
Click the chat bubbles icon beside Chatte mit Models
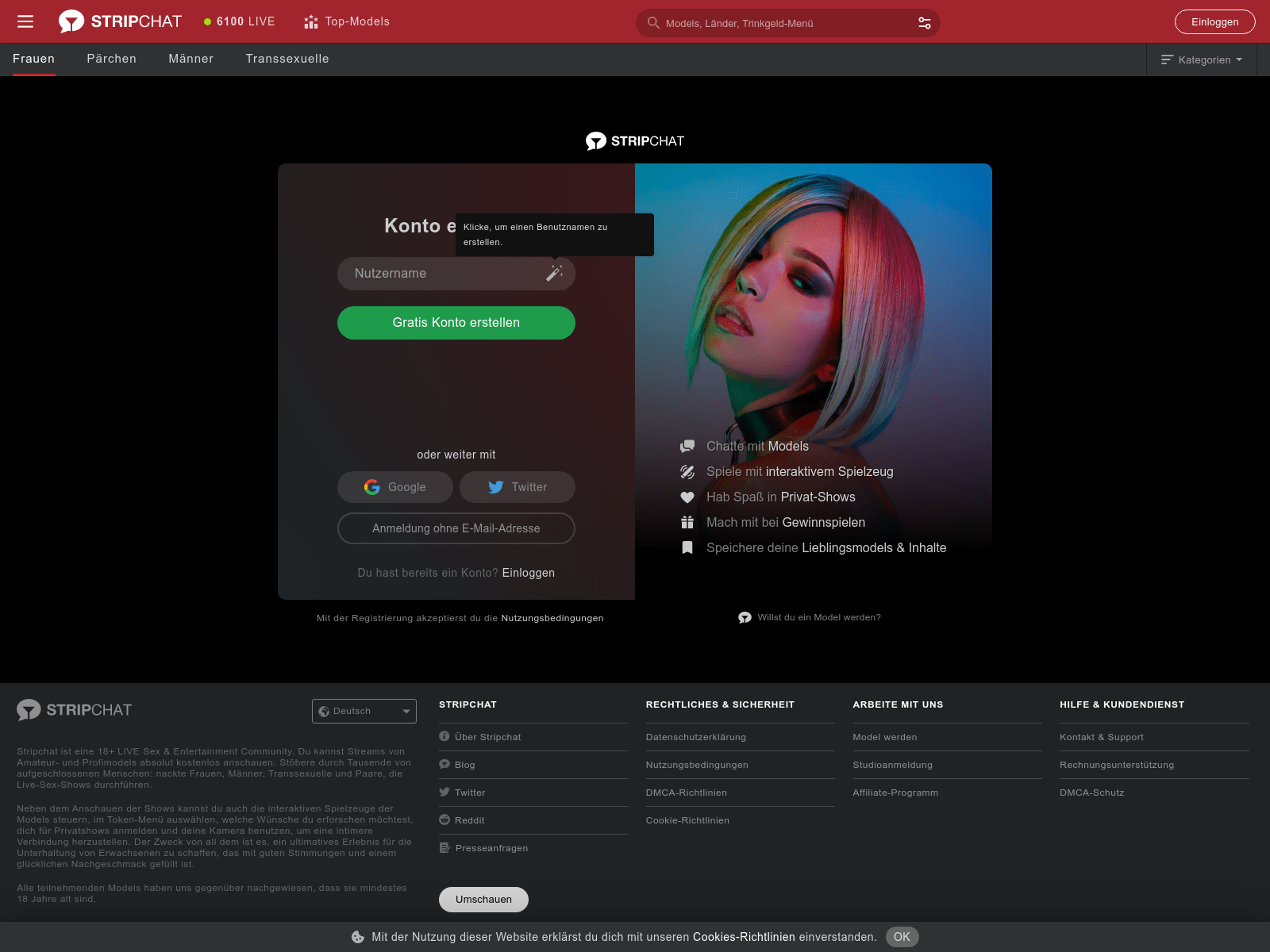pos(687,447)
